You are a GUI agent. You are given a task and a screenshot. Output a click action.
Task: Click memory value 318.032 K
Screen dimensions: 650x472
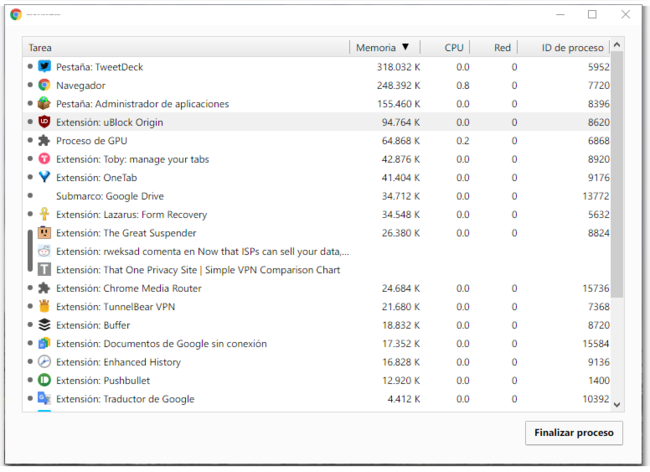(x=398, y=67)
